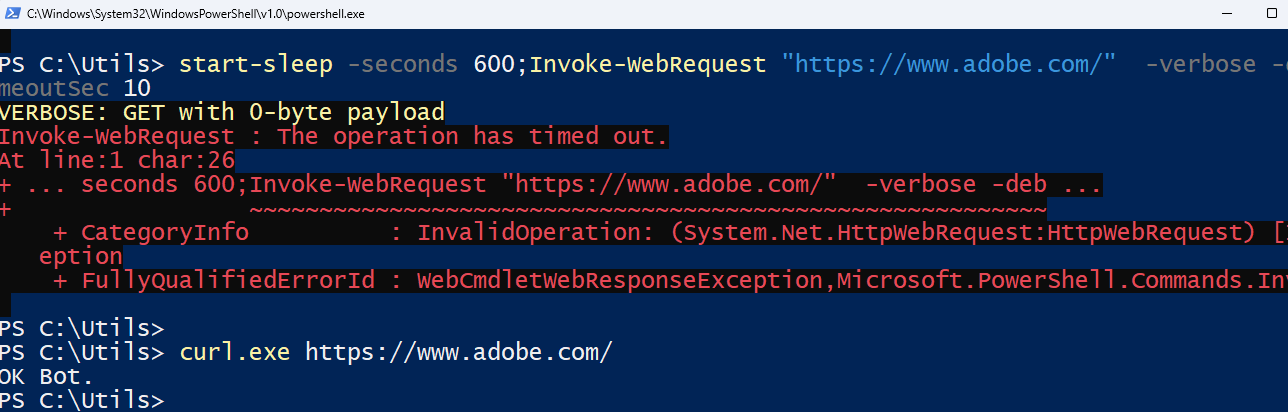Click the 'At line:1 char:26' line
The width and height of the screenshot is (1288, 412).
point(117,160)
